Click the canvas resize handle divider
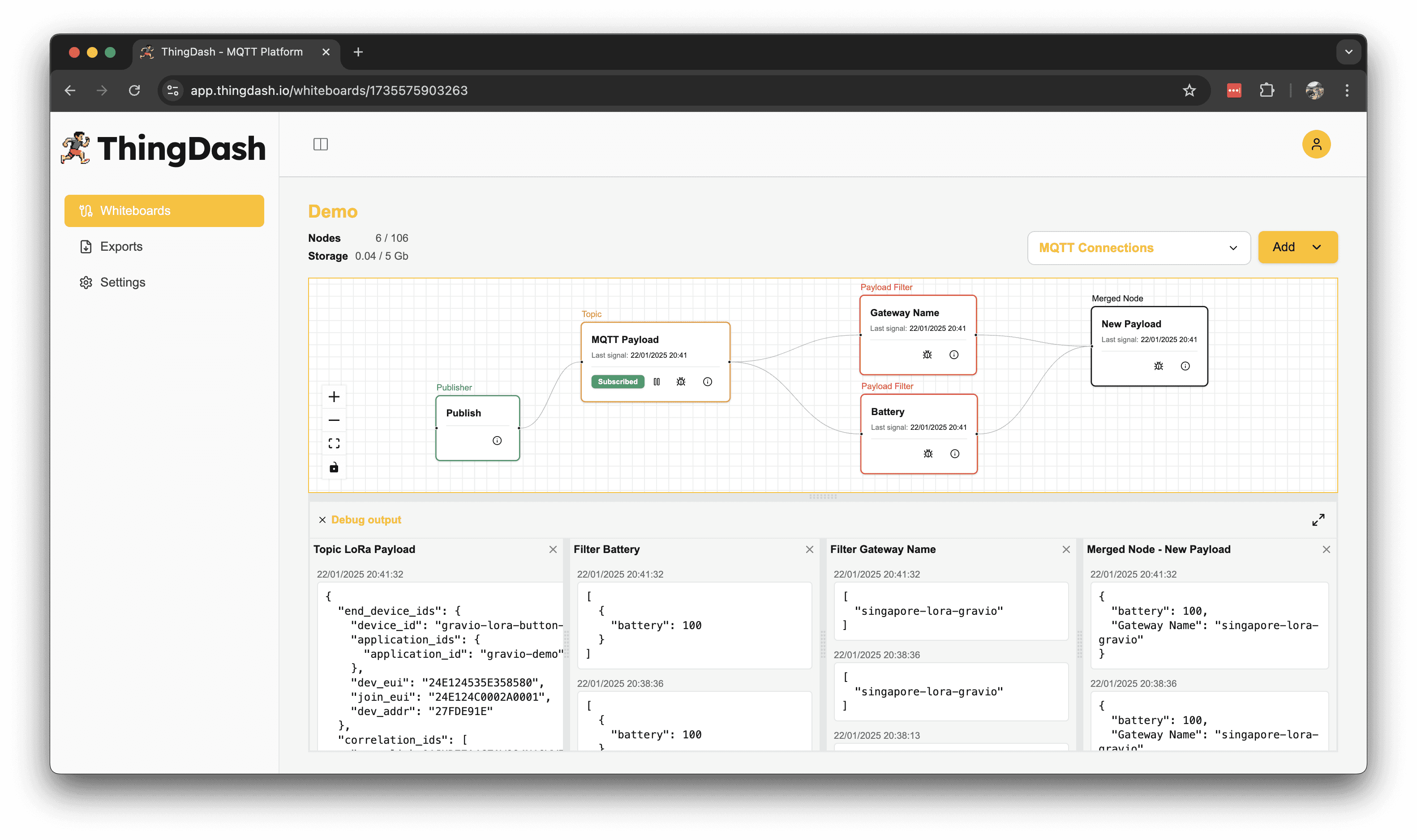 click(823, 497)
